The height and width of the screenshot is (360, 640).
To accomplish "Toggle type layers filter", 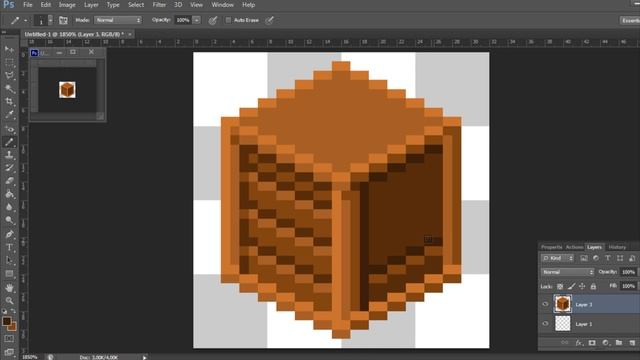I will (608, 258).
